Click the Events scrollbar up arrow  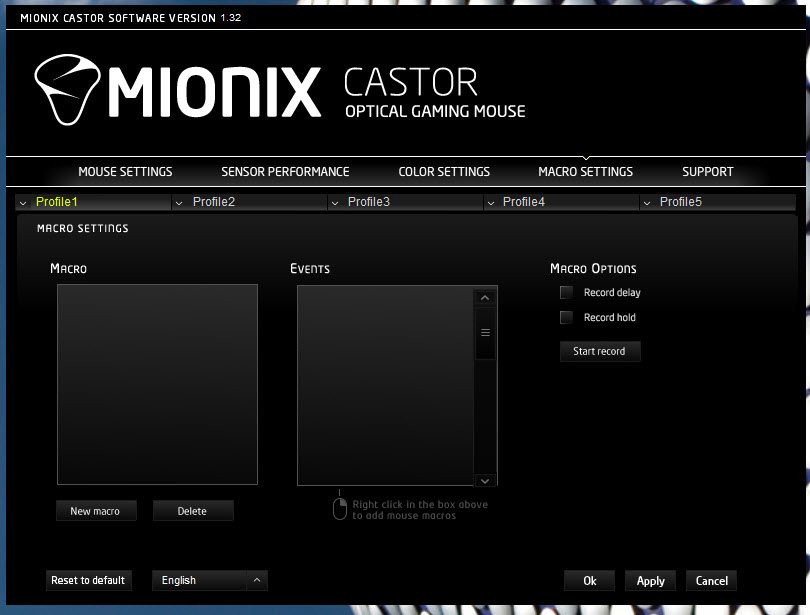click(x=485, y=297)
